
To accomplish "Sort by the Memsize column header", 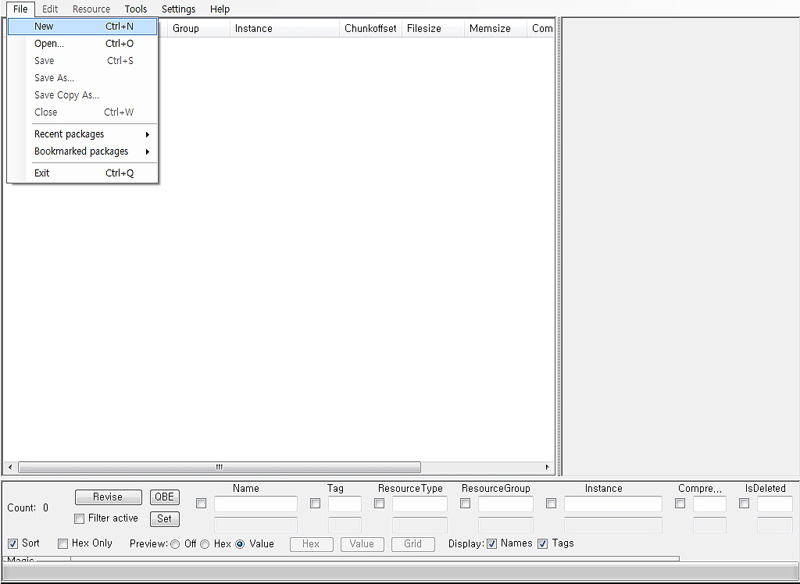I will pos(495,29).
